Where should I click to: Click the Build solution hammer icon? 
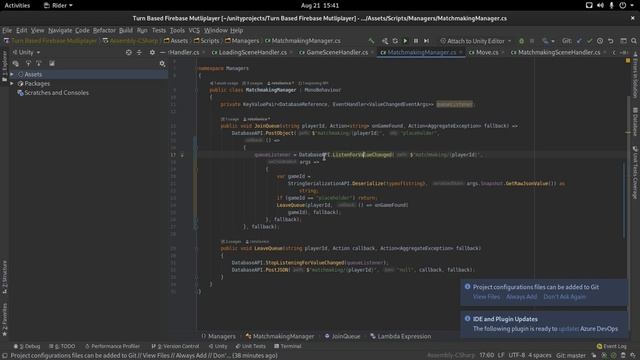pos(371,41)
